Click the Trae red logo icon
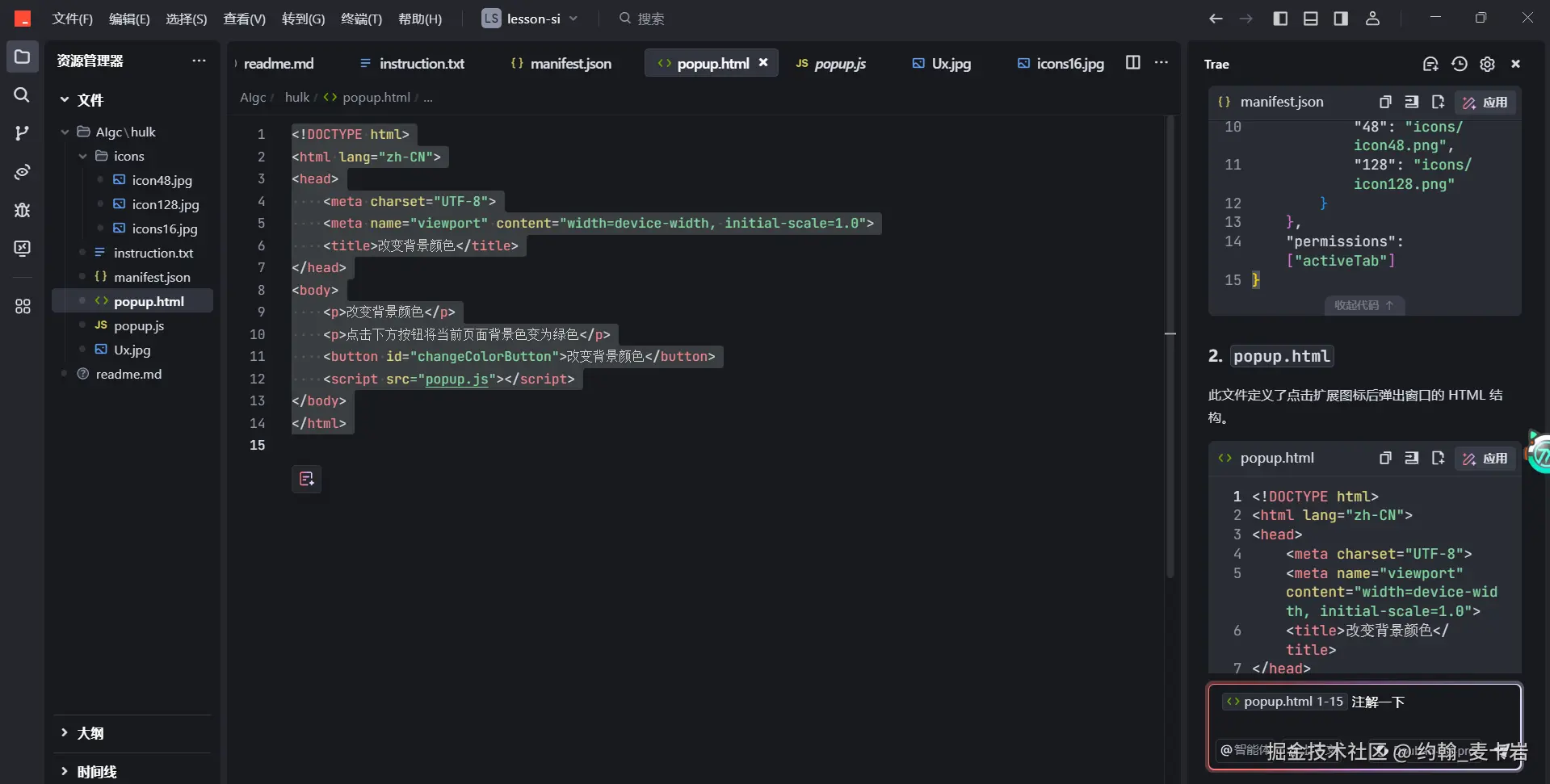The height and width of the screenshot is (784, 1550). tap(23, 18)
